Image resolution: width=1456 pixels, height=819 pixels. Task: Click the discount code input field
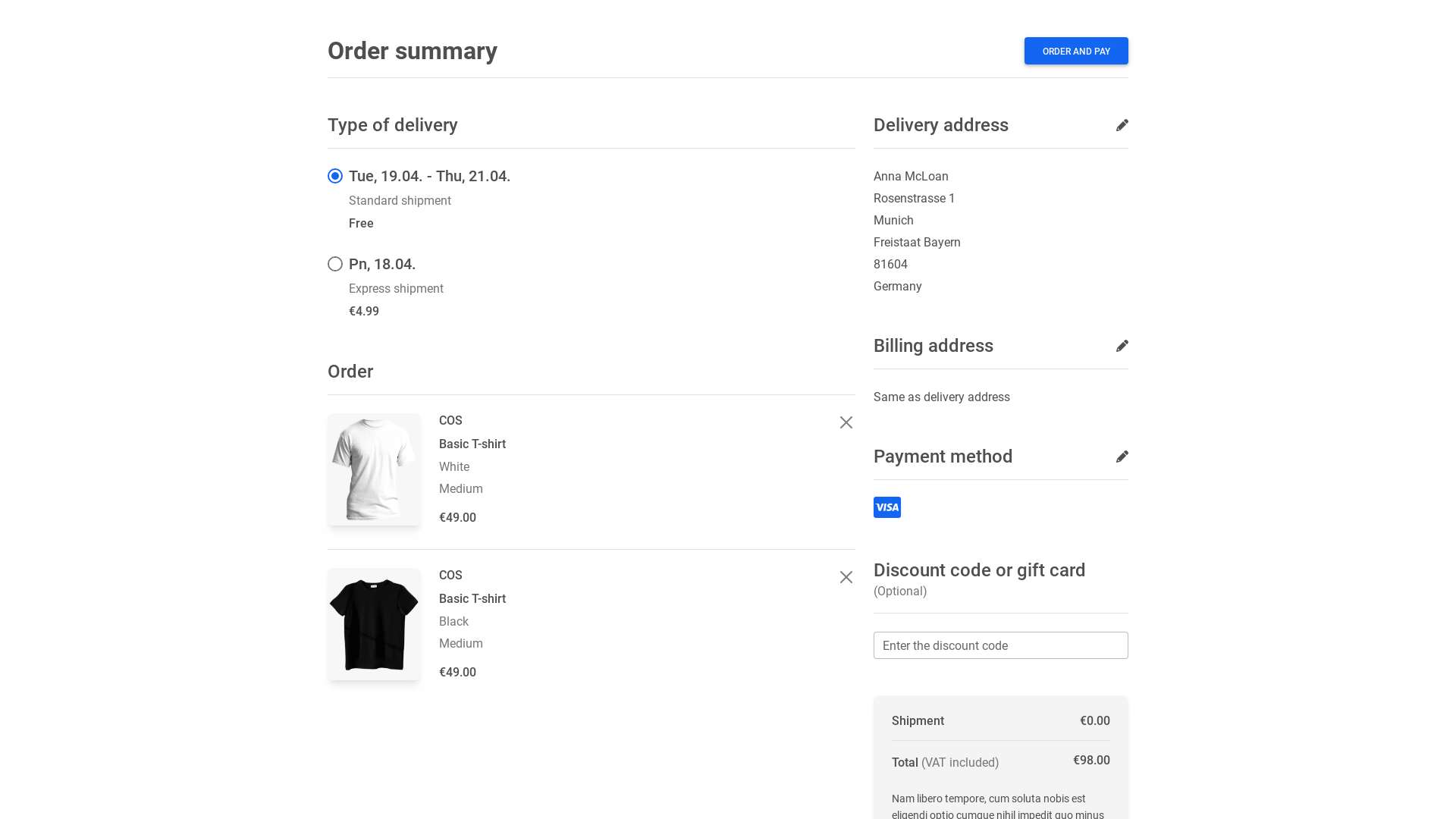(1000, 645)
